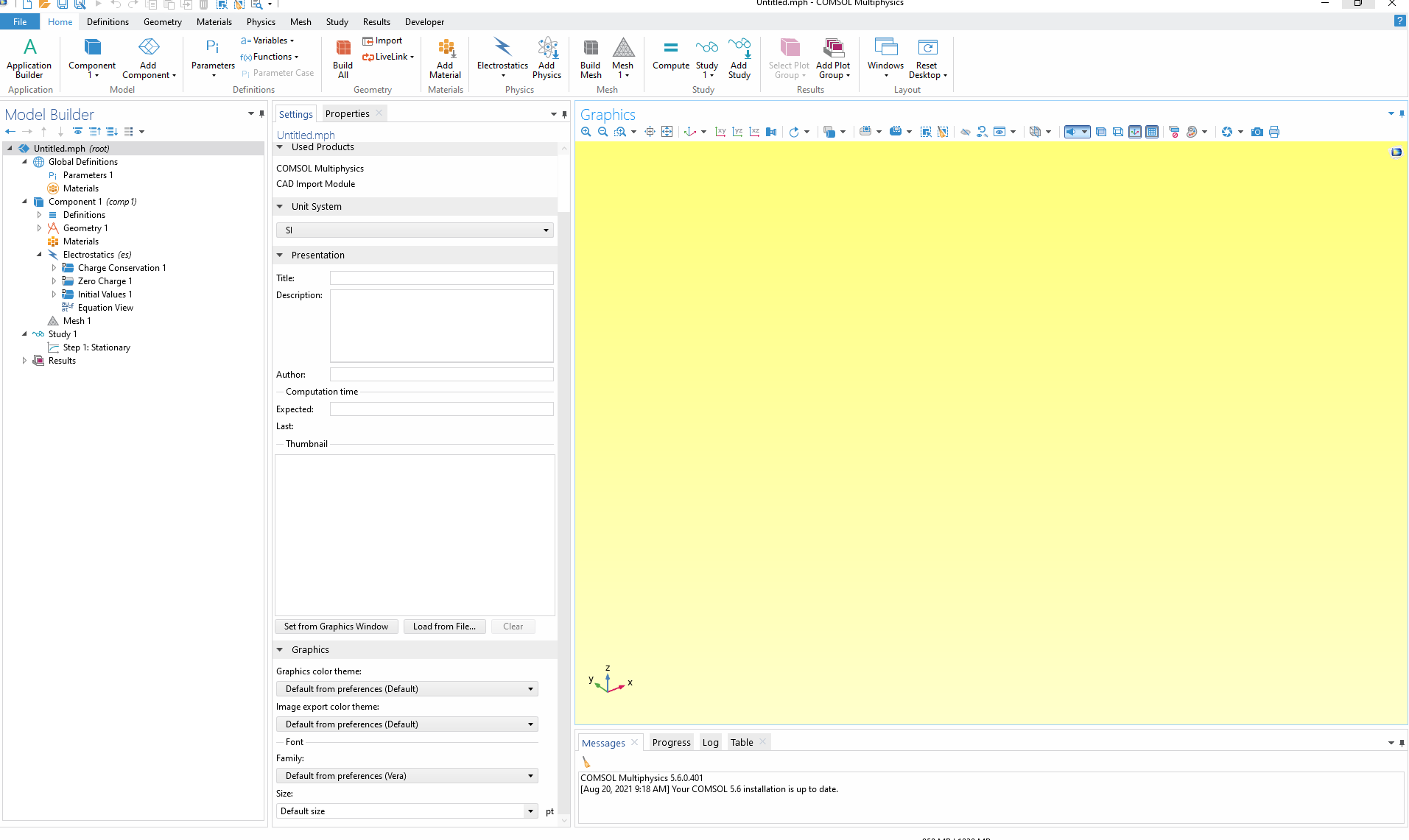Toggle the grid display in Graphics toolbar
This screenshot has height=840, width=1409.
point(1152,132)
